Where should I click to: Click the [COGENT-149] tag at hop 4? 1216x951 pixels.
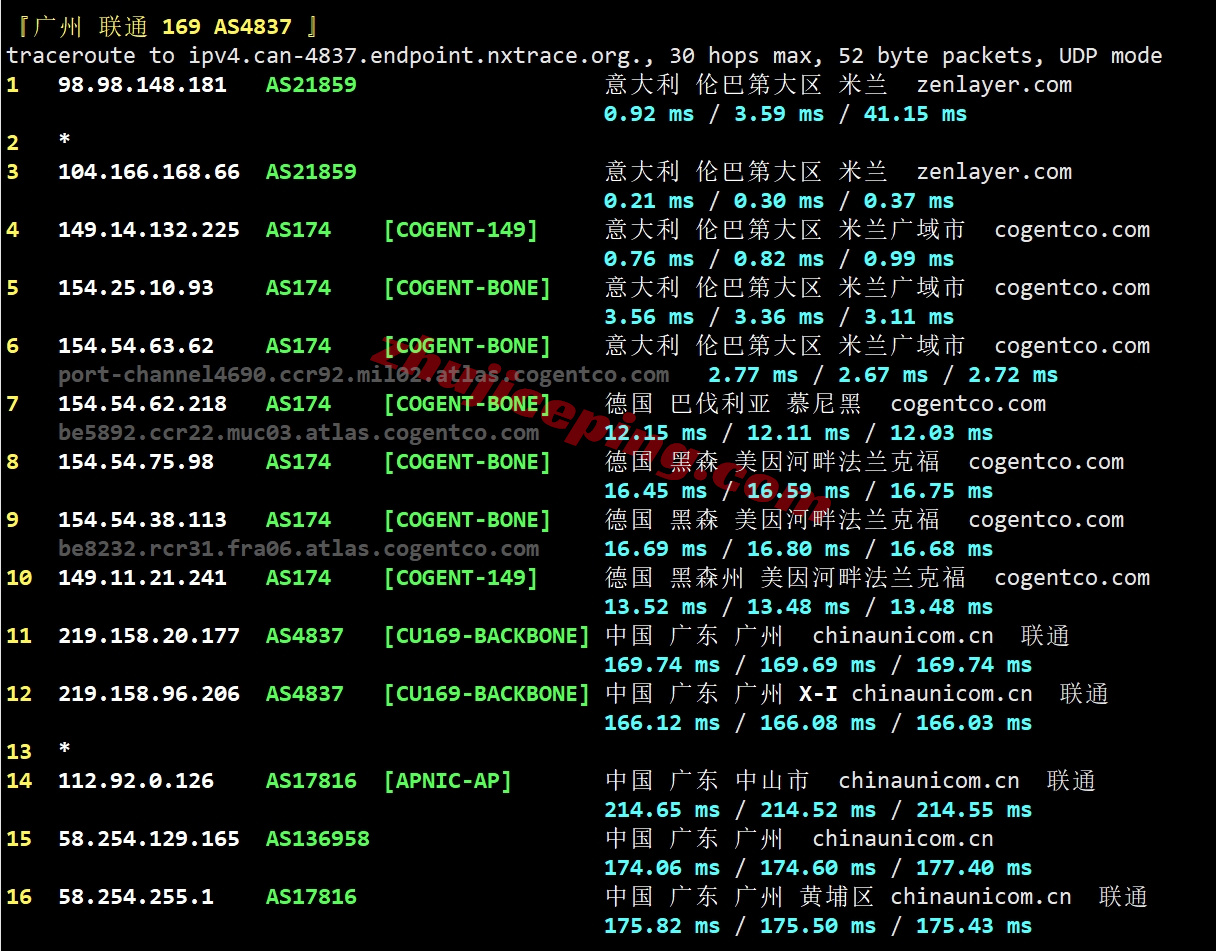click(461, 230)
